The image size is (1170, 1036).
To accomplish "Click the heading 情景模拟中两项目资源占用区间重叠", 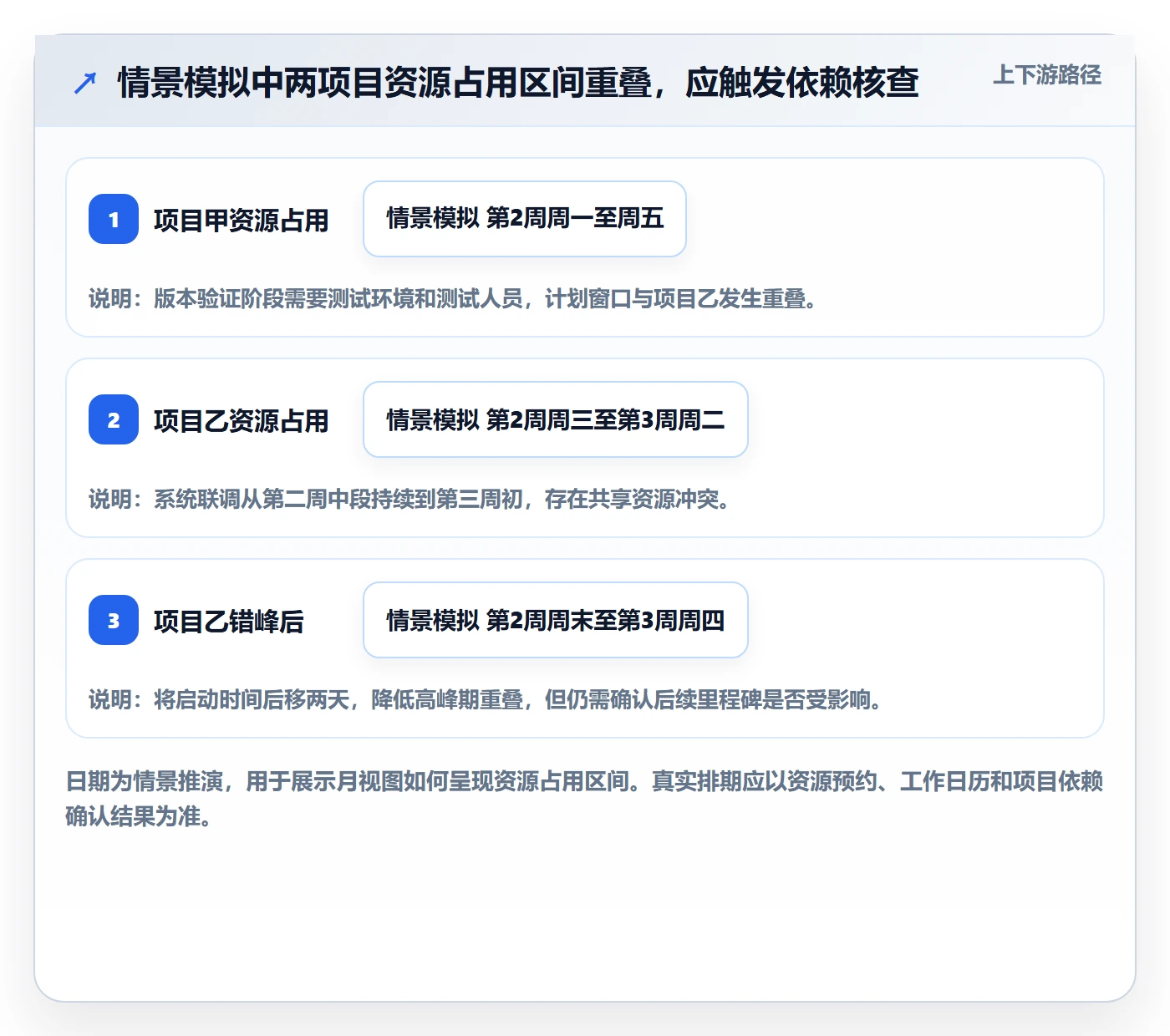I will coord(518,83).
